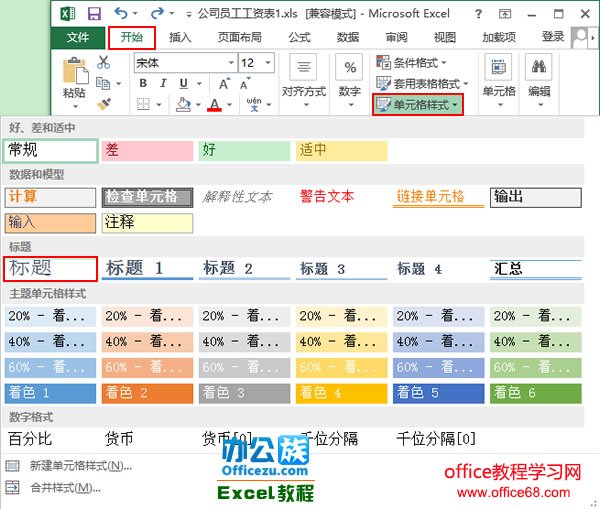Image resolution: width=600 pixels, height=509 pixels.
Task: Click the Undo arrow icon
Action: (x=121, y=13)
